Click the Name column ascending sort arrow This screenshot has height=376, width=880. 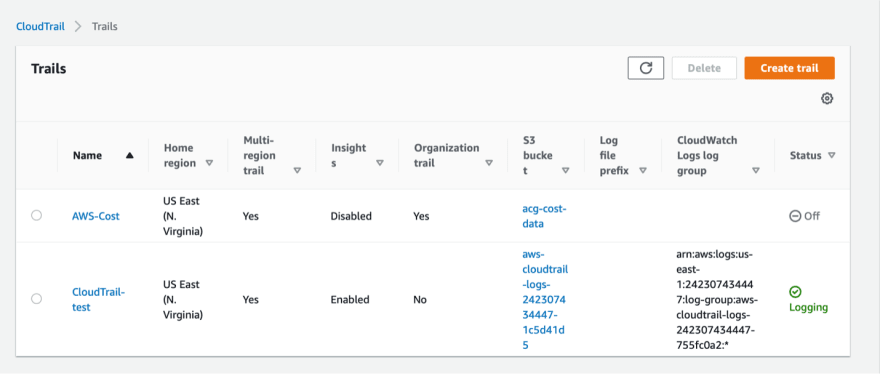coord(130,156)
